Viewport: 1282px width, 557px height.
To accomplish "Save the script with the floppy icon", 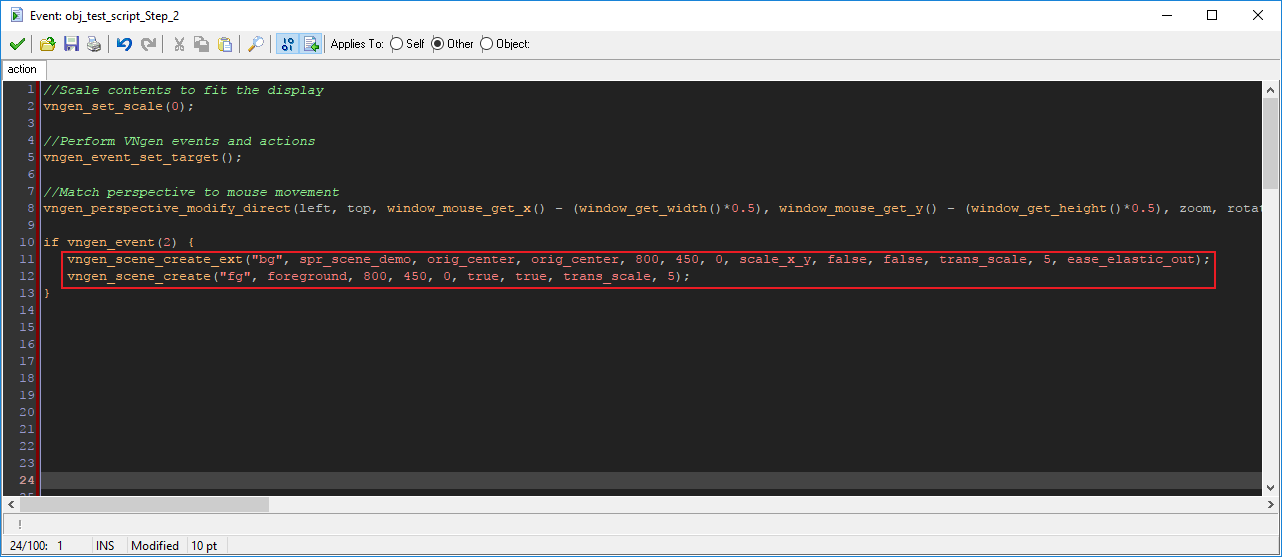I will (x=71, y=44).
